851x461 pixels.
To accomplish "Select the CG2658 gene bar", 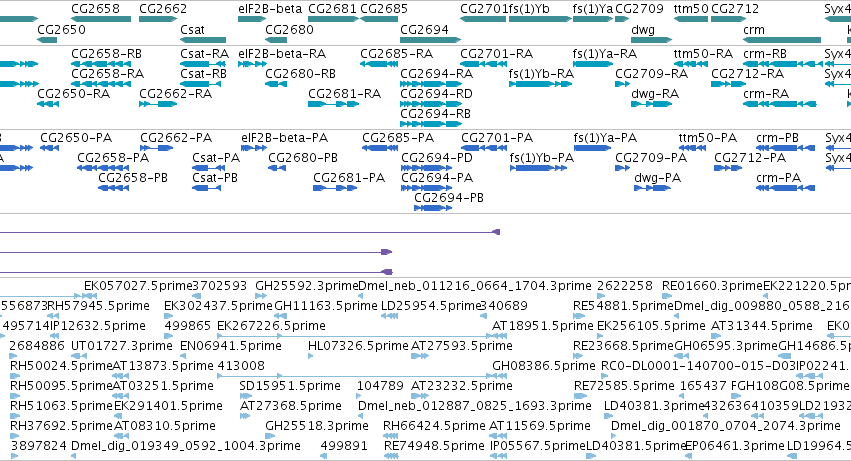I will click(x=101, y=19).
